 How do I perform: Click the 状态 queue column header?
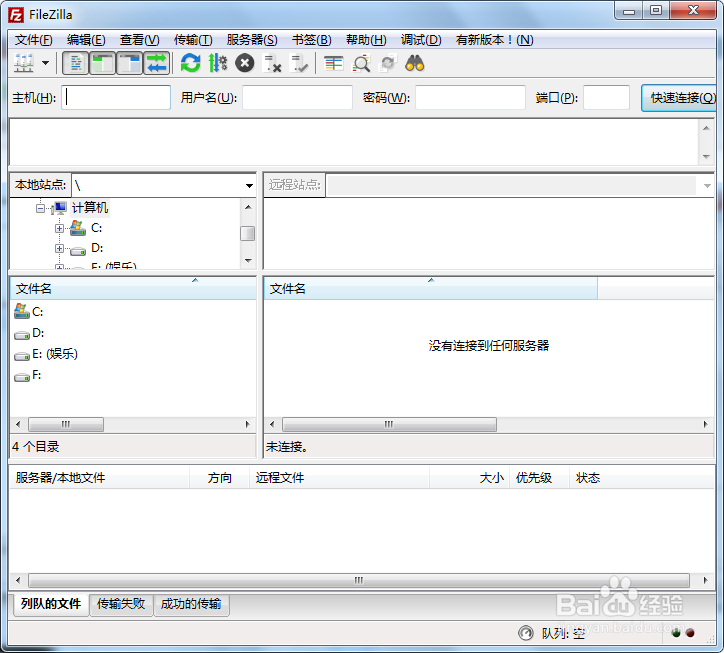642,478
